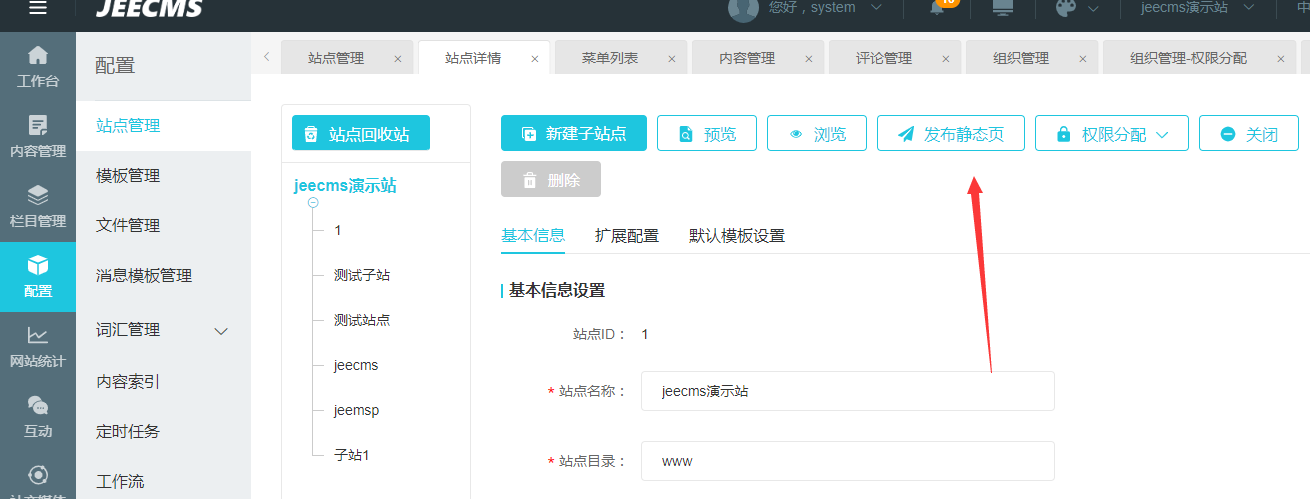Viewport: 1310px width, 499px height.
Task: Open the theme palette dropdown arrow
Action: coord(1093,8)
